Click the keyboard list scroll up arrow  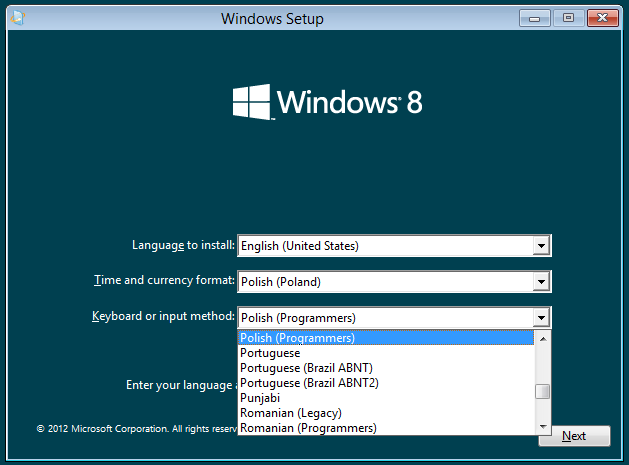coord(543,339)
